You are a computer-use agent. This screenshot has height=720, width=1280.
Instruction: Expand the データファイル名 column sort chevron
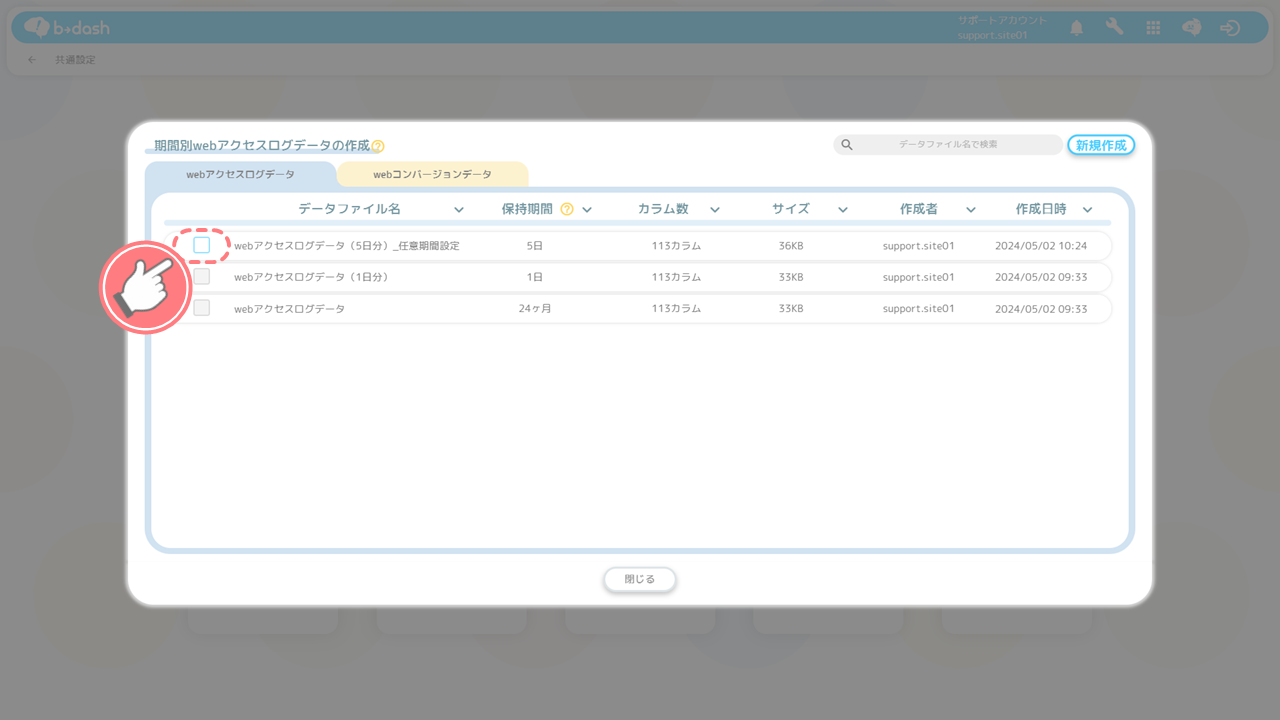coord(459,210)
